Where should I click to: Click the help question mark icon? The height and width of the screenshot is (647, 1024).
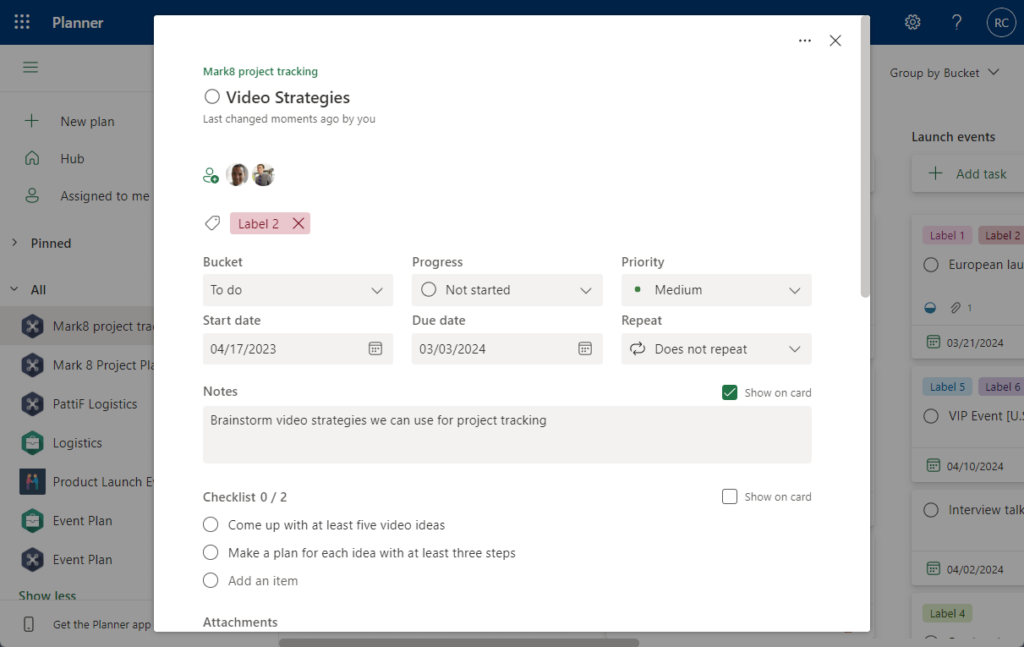tap(957, 22)
